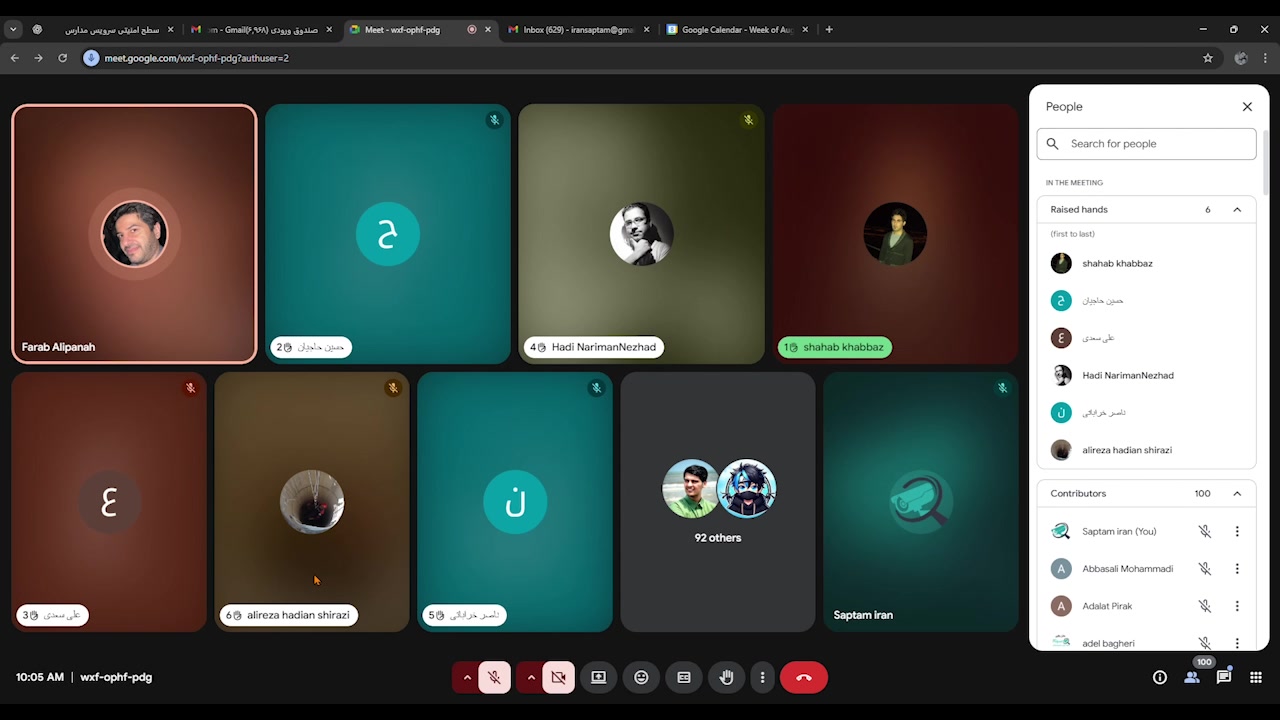Close the Inbox (629) tab
Image resolution: width=1280 pixels, height=720 pixels.
[646, 30]
